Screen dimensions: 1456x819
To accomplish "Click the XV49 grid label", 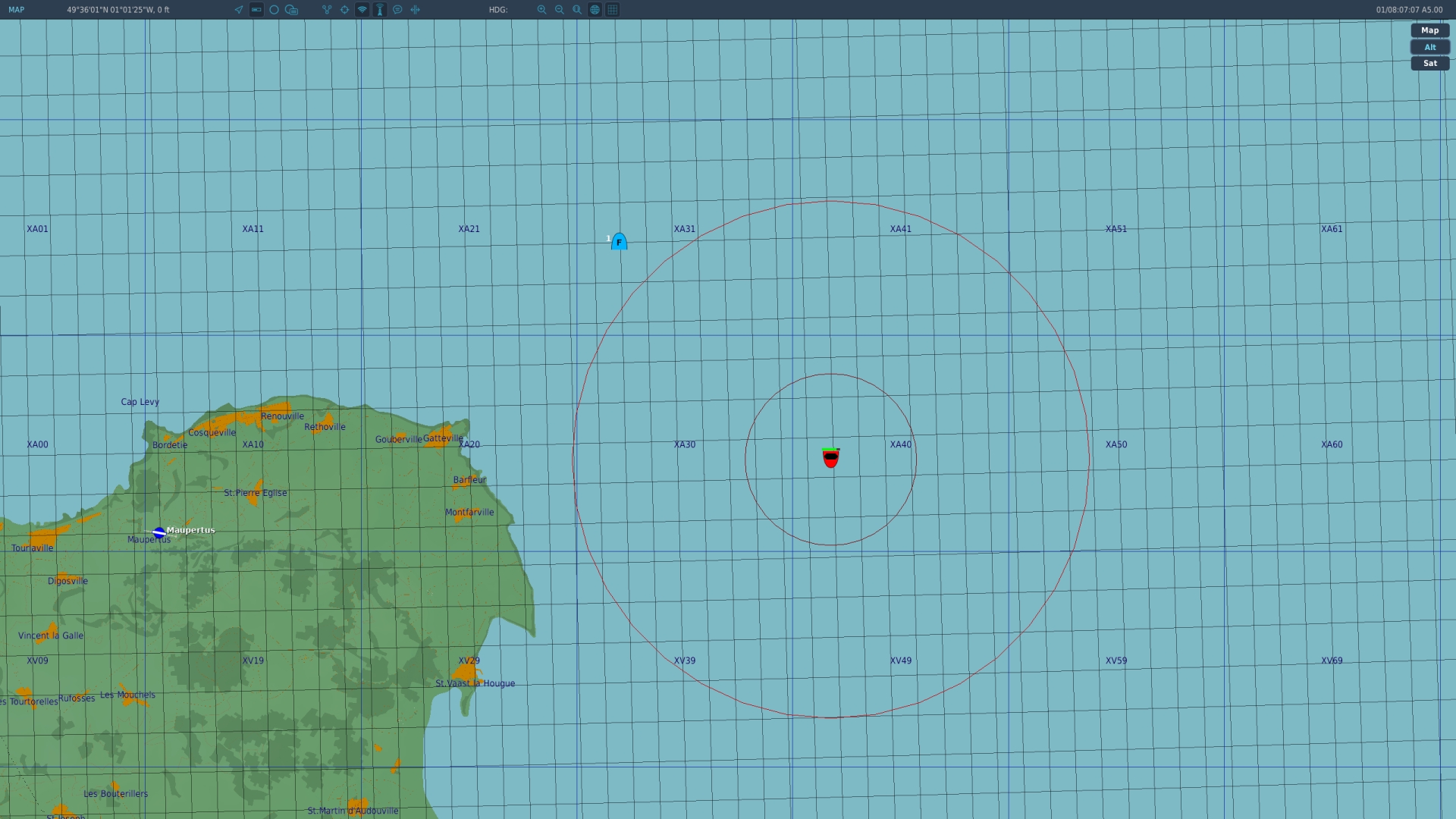I will click(x=901, y=661).
